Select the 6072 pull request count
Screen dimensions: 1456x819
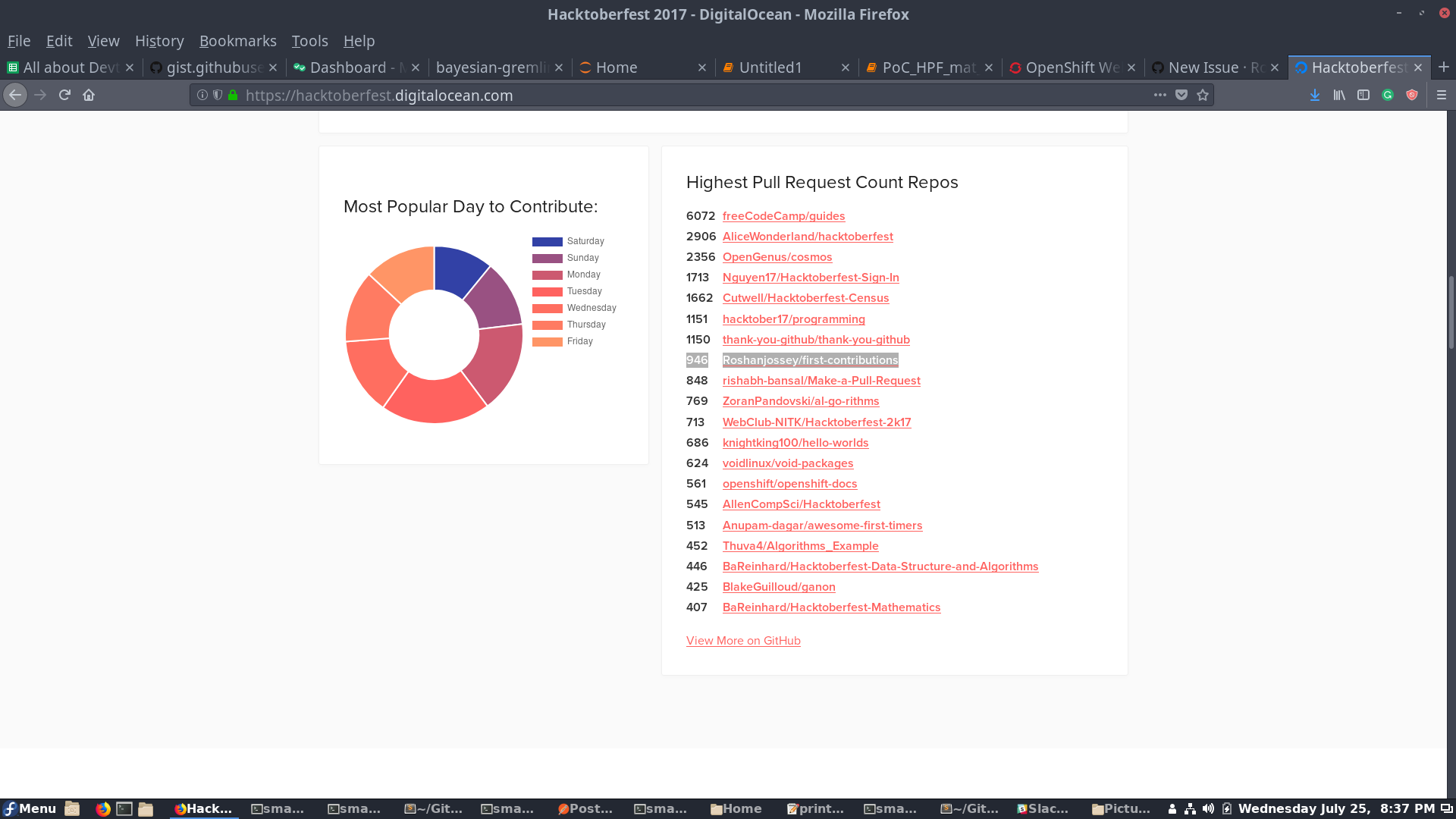click(701, 216)
